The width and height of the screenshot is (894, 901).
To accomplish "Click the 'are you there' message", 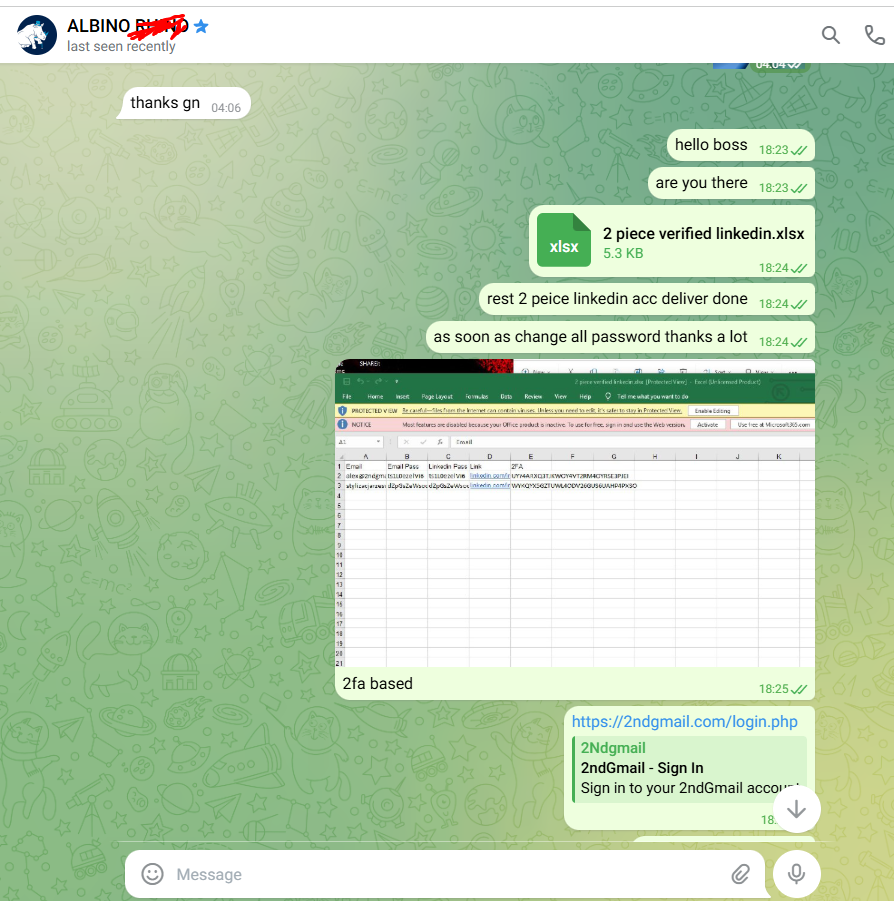I will [x=731, y=183].
